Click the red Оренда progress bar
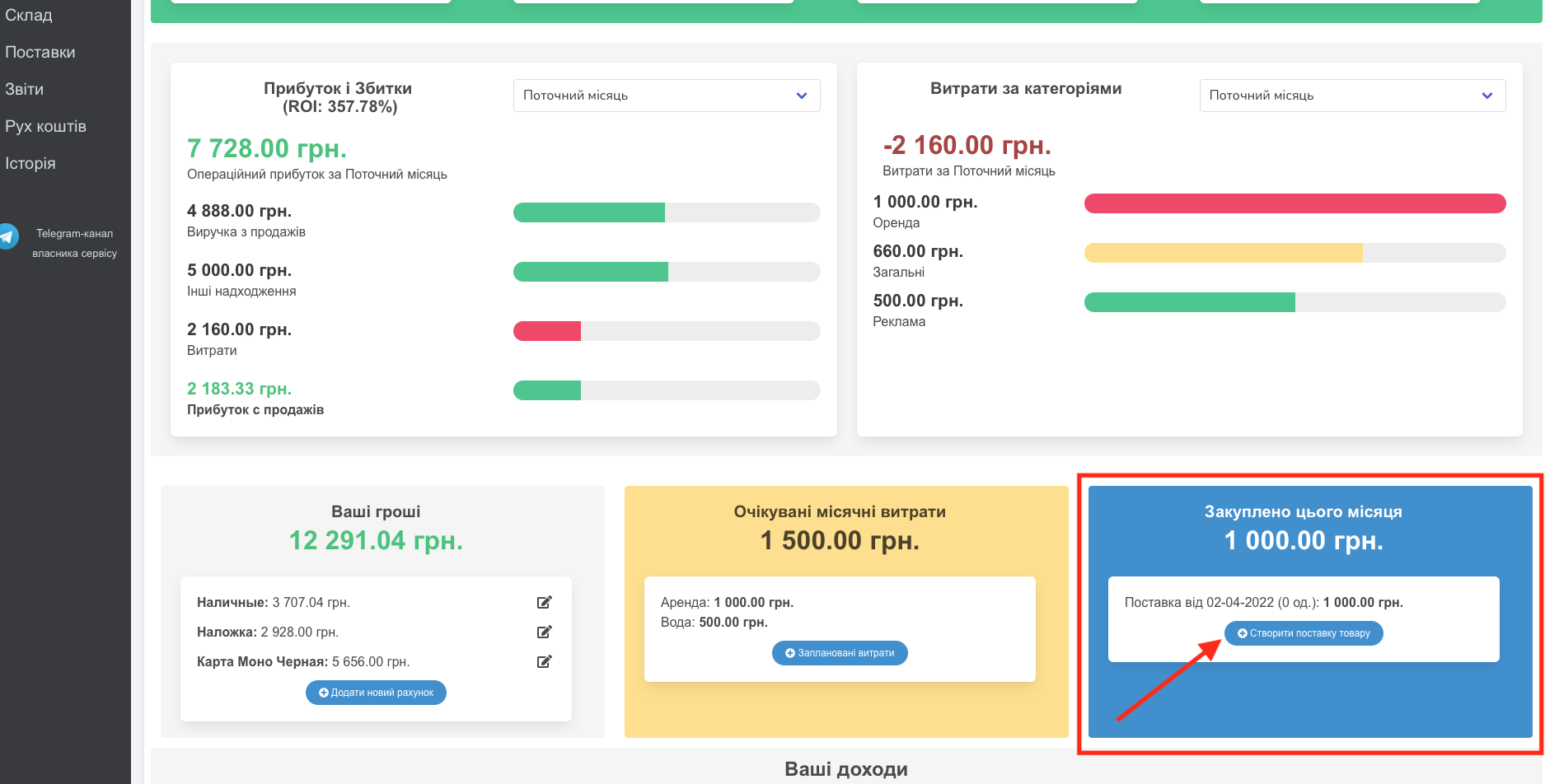The image size is (1545, 784). [x=1295, y=203]
